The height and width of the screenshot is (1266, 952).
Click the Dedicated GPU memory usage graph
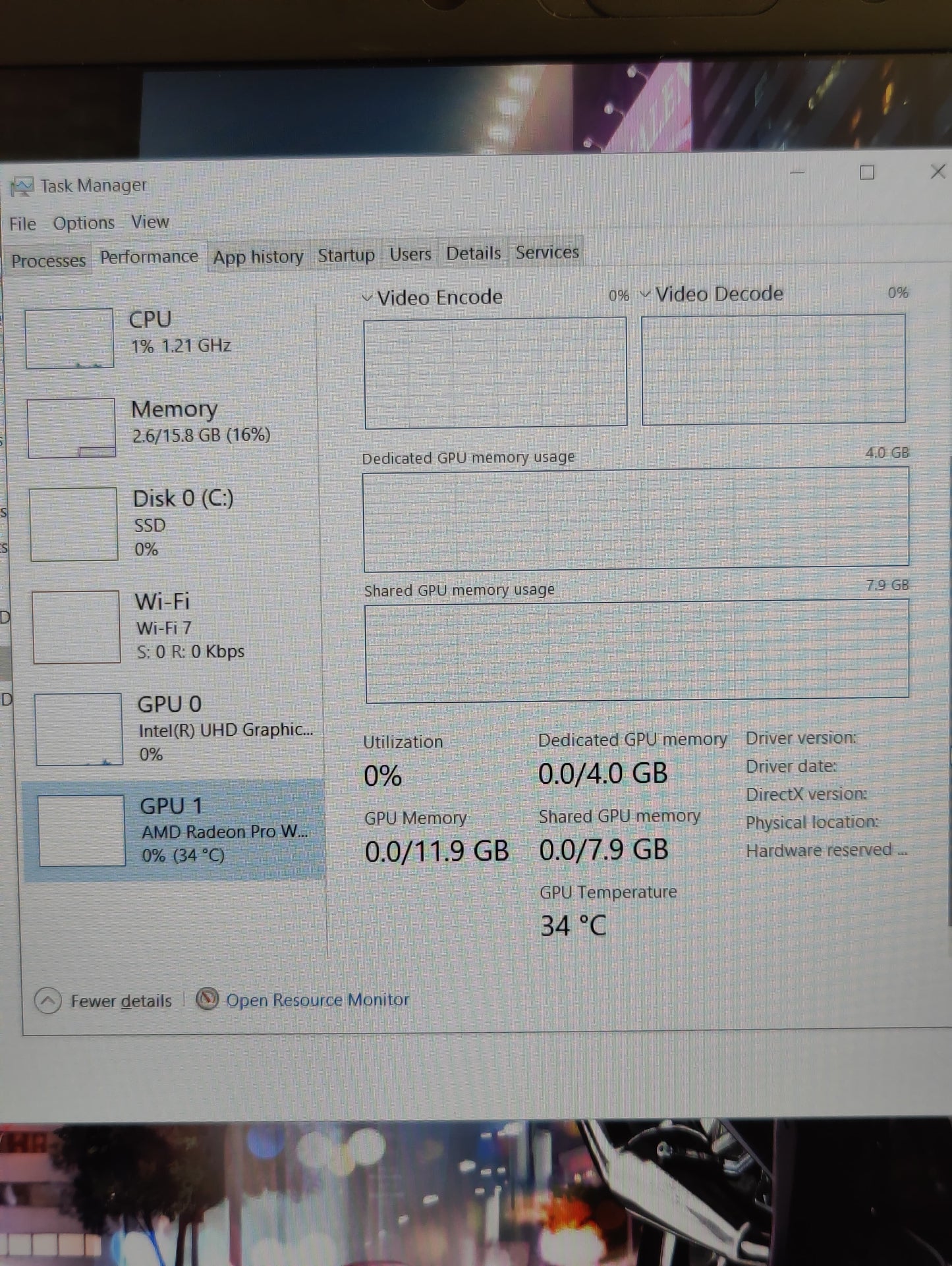coord(636,519)
